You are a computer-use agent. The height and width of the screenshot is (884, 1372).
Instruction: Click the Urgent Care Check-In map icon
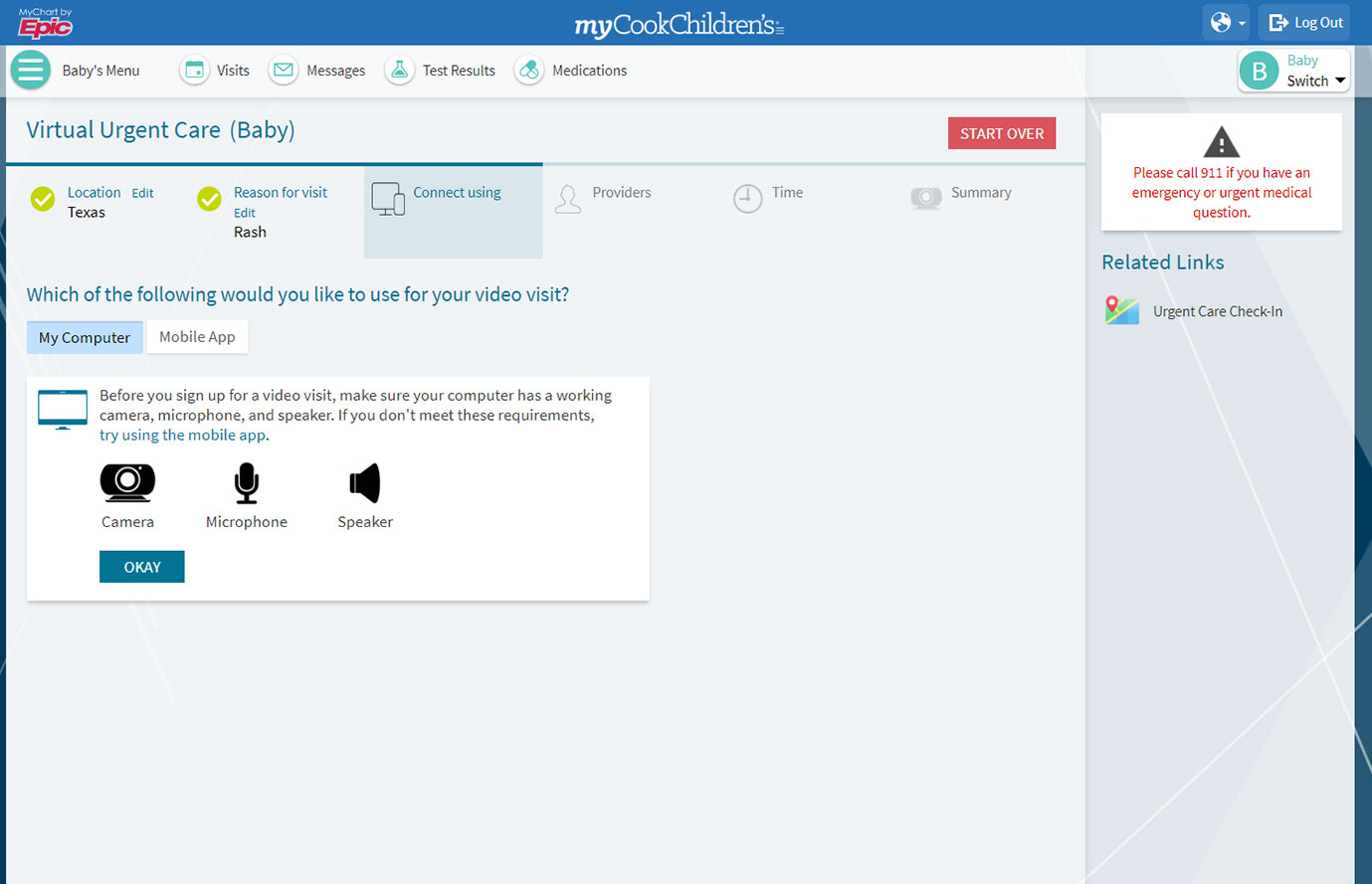pos(1121,311)
